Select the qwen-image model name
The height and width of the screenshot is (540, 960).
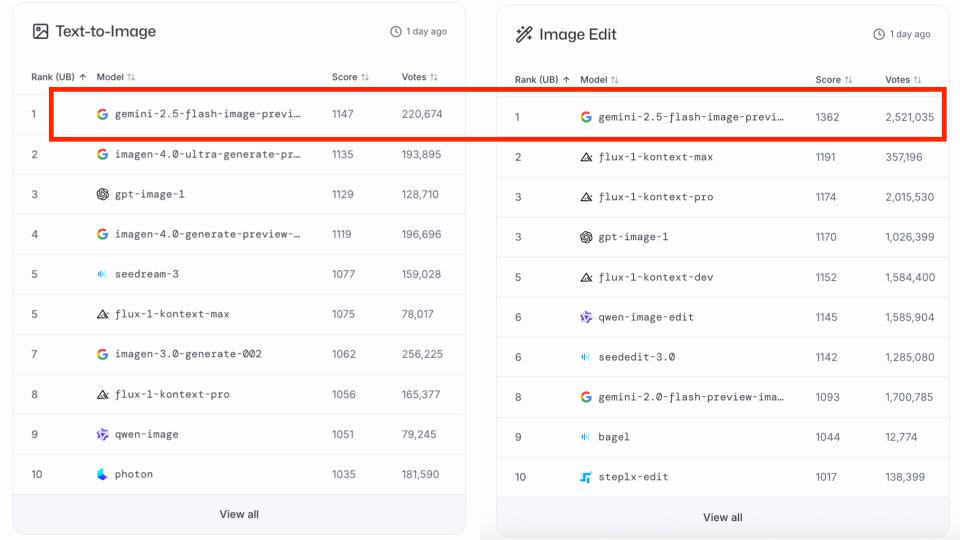[x=147, y=434]
